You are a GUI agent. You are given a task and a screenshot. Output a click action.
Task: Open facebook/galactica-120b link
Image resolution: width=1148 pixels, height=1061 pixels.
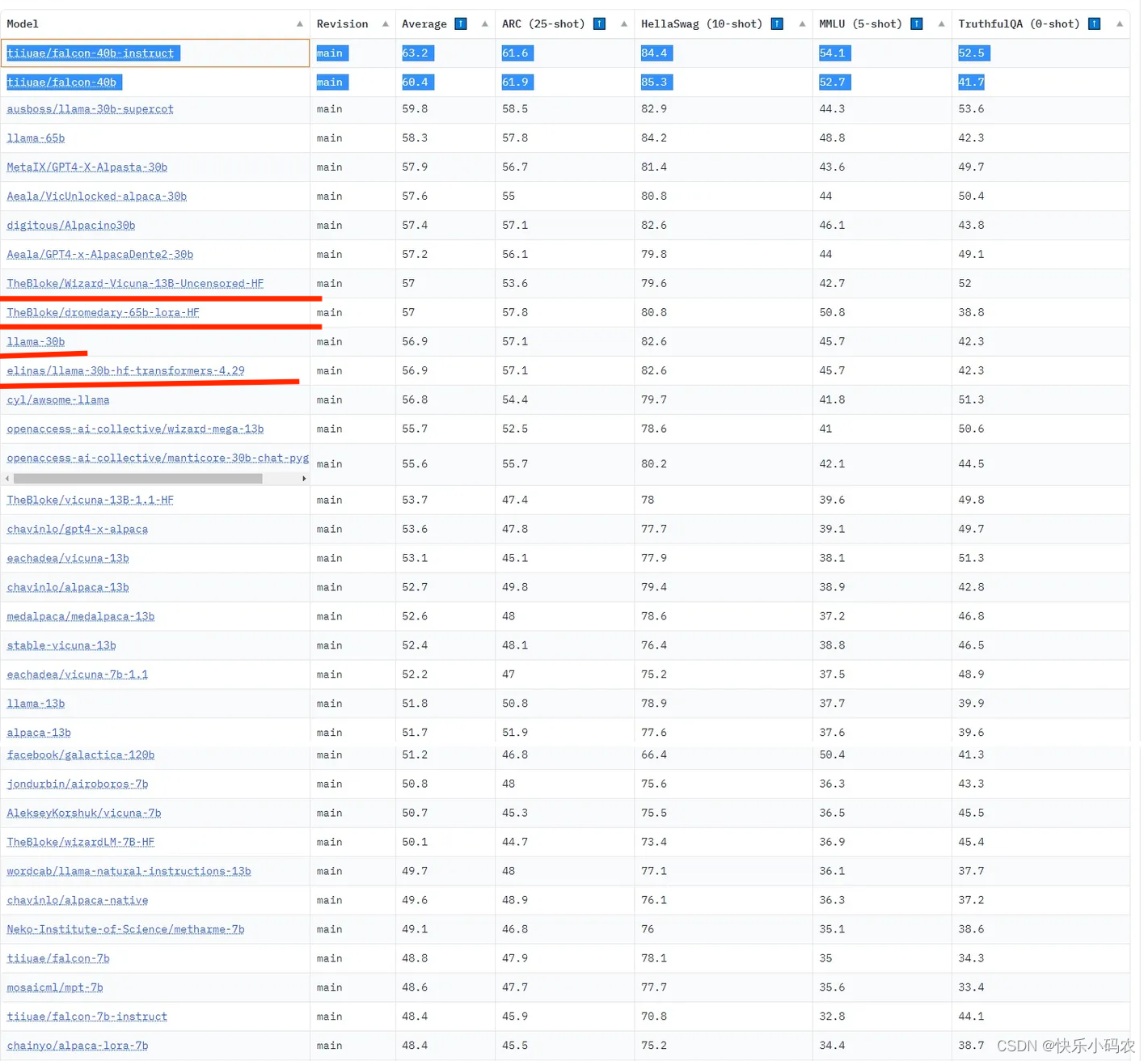click(x=81, y=755)
